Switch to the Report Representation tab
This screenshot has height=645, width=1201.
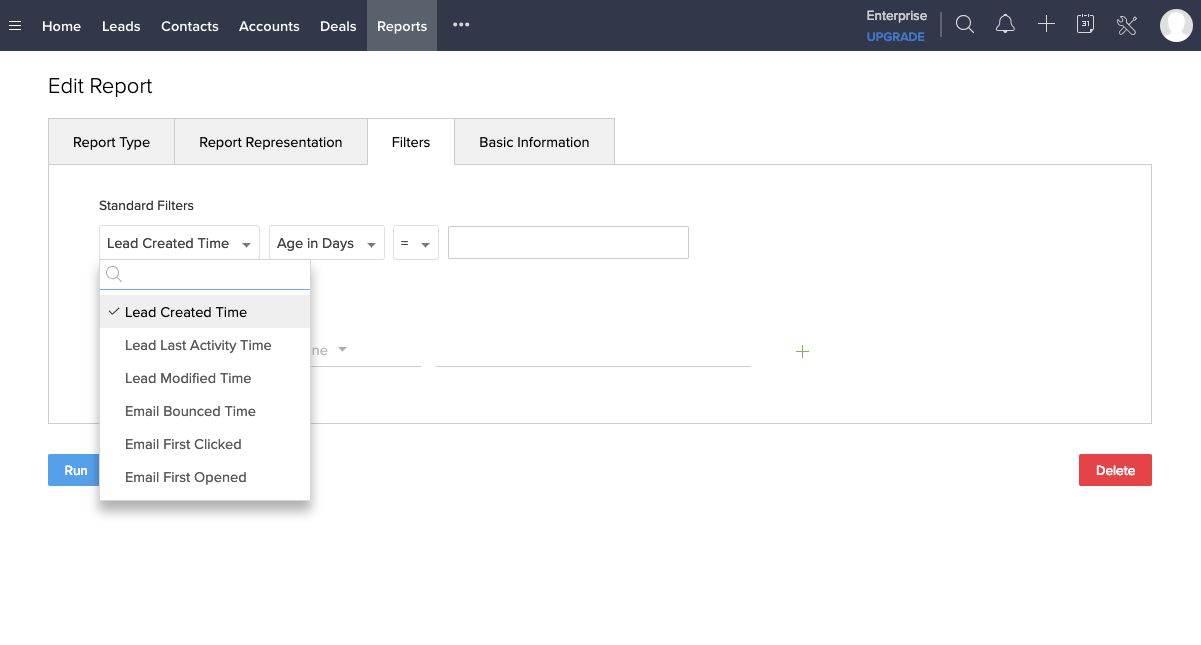click(270, 142)
